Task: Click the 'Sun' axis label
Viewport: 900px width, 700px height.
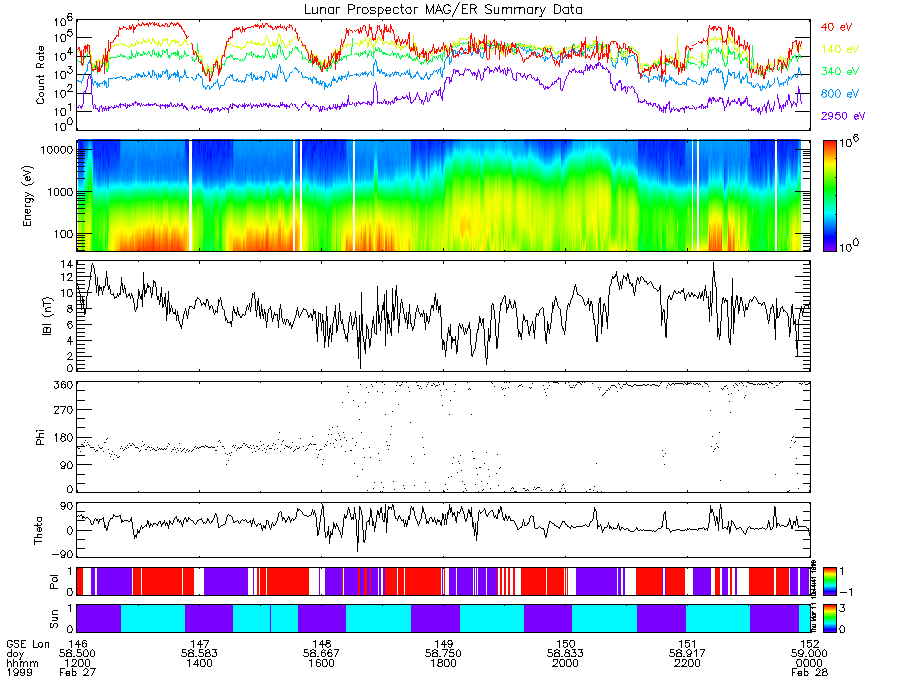Action: [x=54, y=619]
